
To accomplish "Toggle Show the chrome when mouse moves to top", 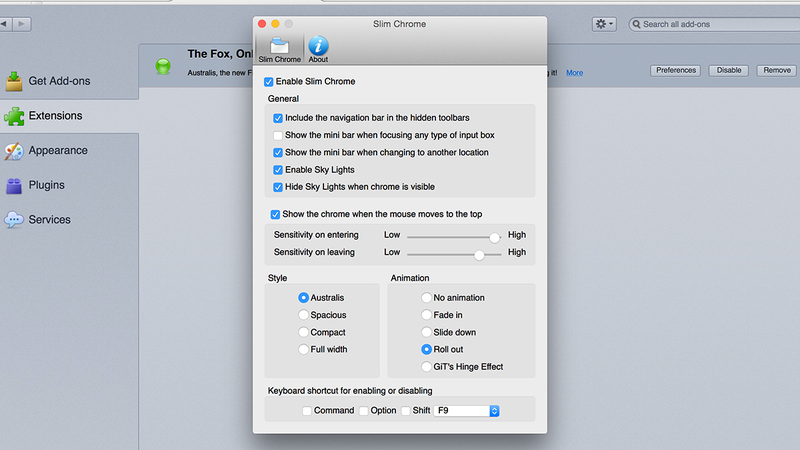I will pyautogui.click(x=275, y=214).
